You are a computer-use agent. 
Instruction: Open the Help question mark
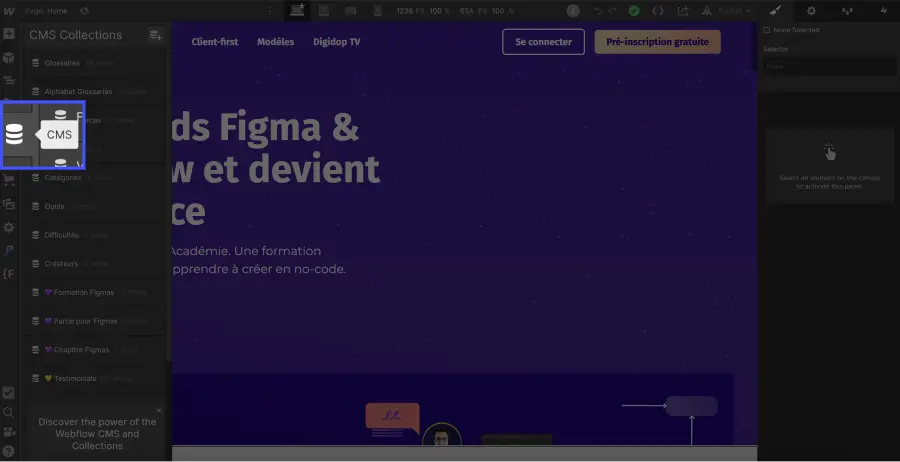pos(9,451)
